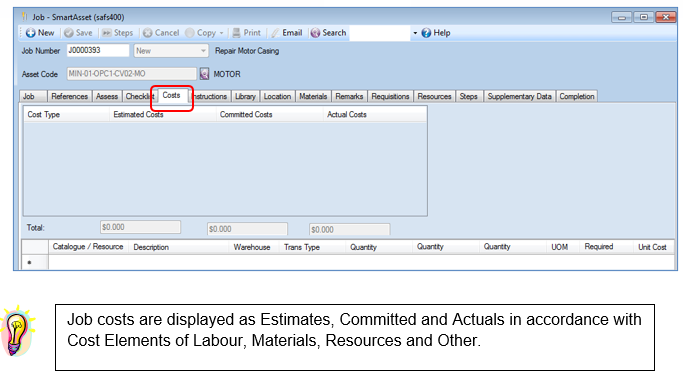Click the Search toolbar icon
The image size is (683, 377).
coord(315,33)
